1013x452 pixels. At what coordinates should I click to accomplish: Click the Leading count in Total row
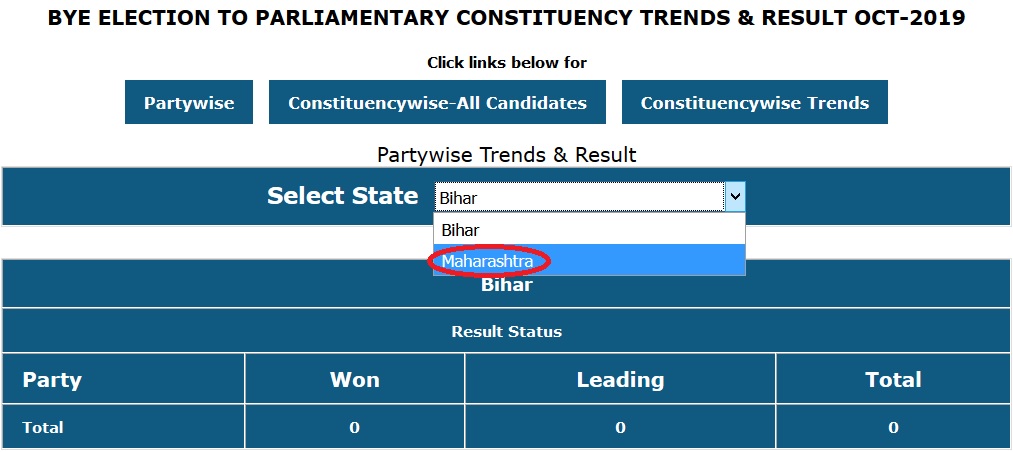(620, 427)
